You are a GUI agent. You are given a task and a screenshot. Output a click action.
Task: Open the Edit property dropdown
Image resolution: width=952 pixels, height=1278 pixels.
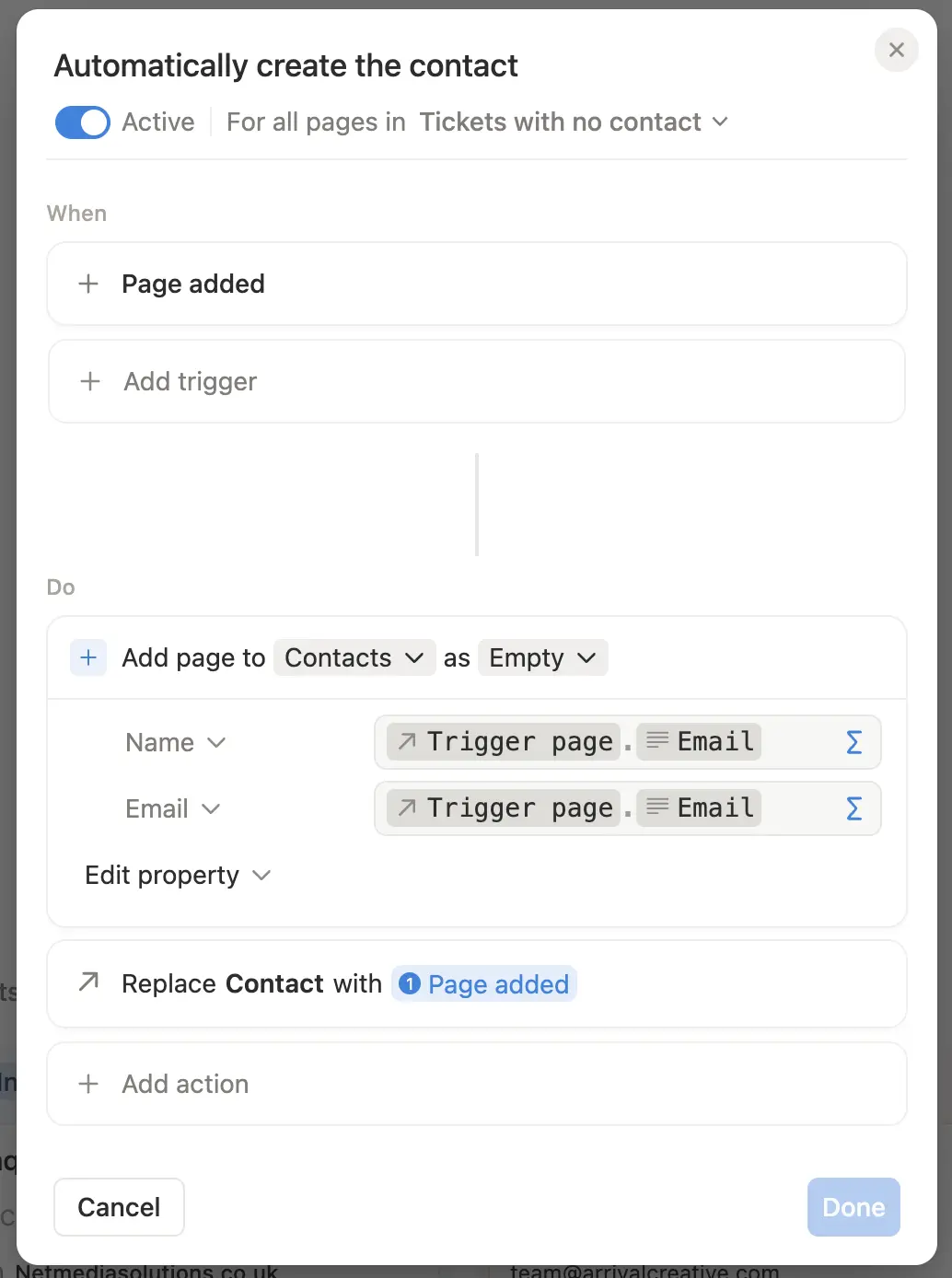pyautogui.click(x=179, y=875)
